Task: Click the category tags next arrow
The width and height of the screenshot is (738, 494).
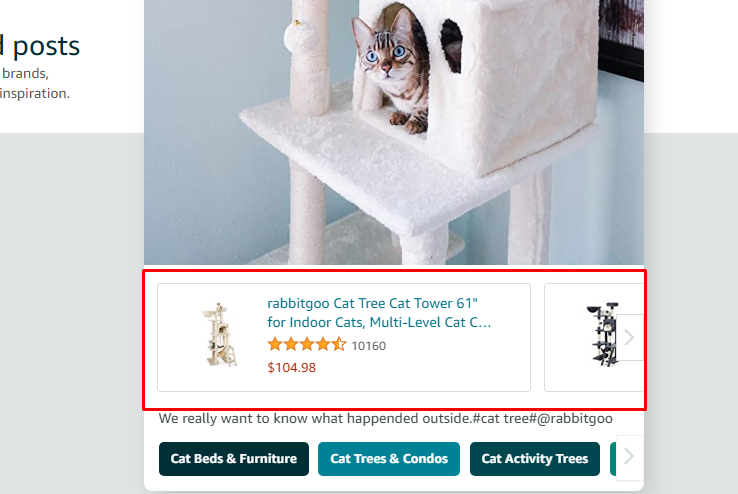Action: pyautogui.click(x=630, y=456)
